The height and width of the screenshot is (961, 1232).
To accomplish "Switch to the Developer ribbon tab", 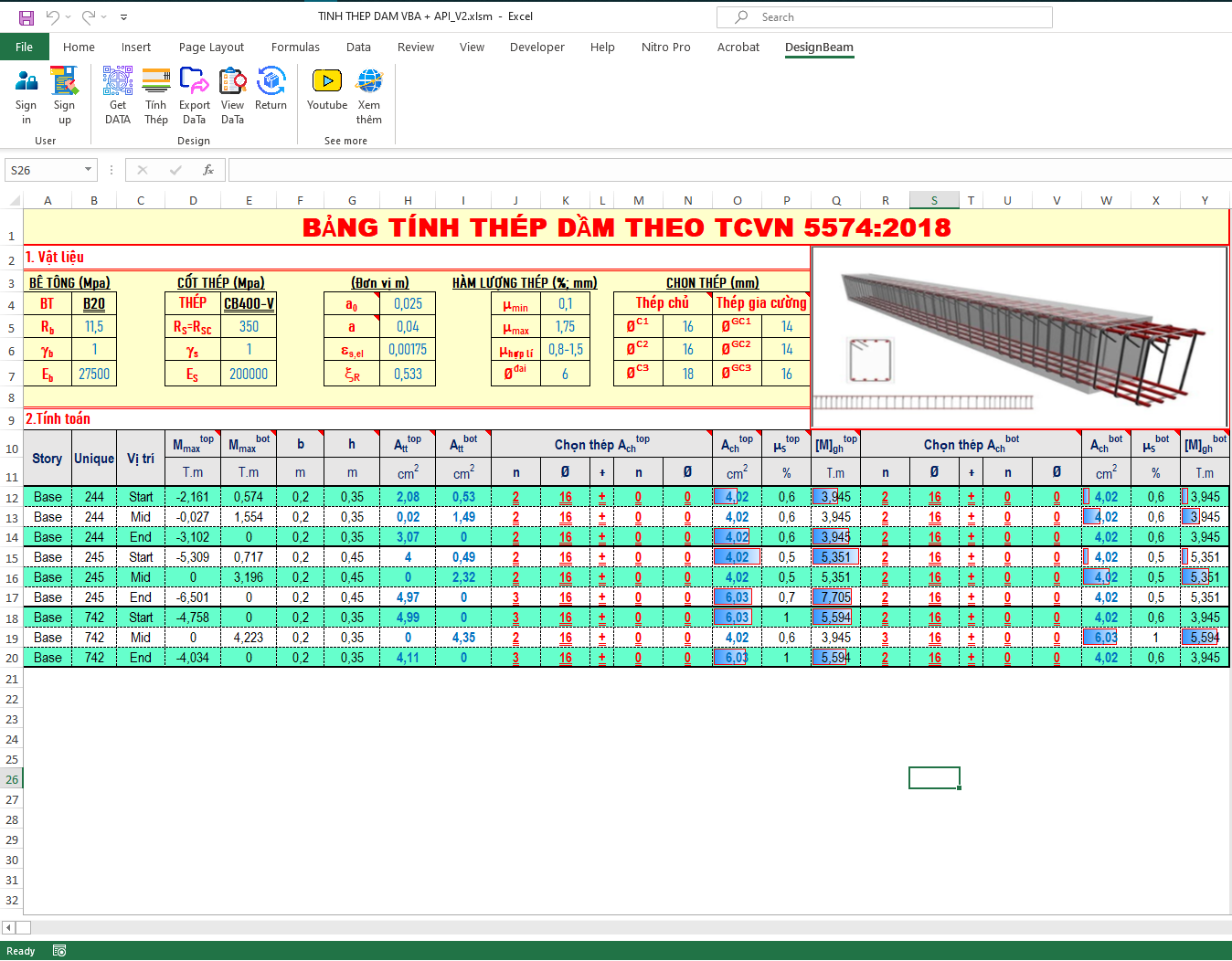I will (x=536, y=48).
